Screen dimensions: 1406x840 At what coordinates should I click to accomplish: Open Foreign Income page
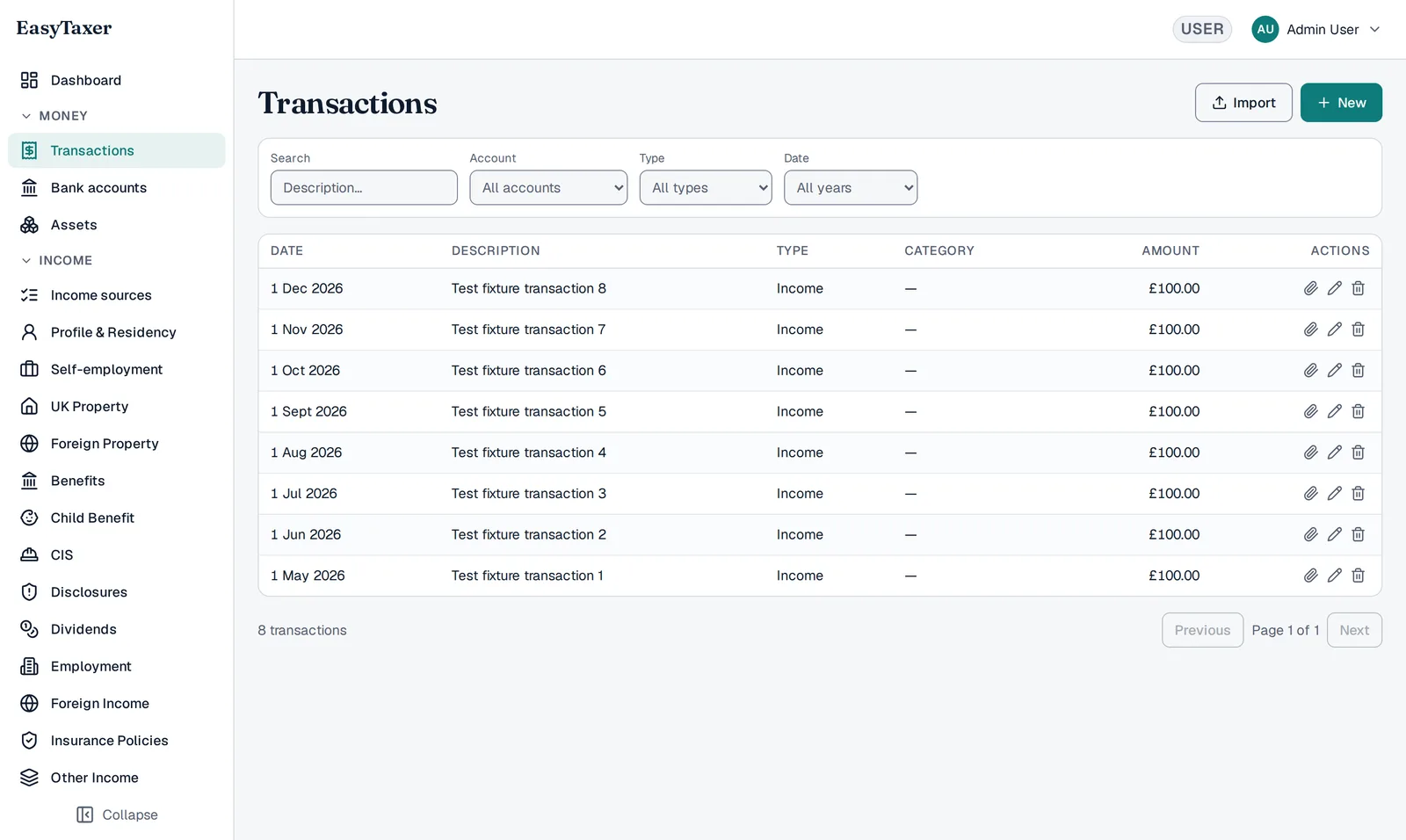click(117, 704)
